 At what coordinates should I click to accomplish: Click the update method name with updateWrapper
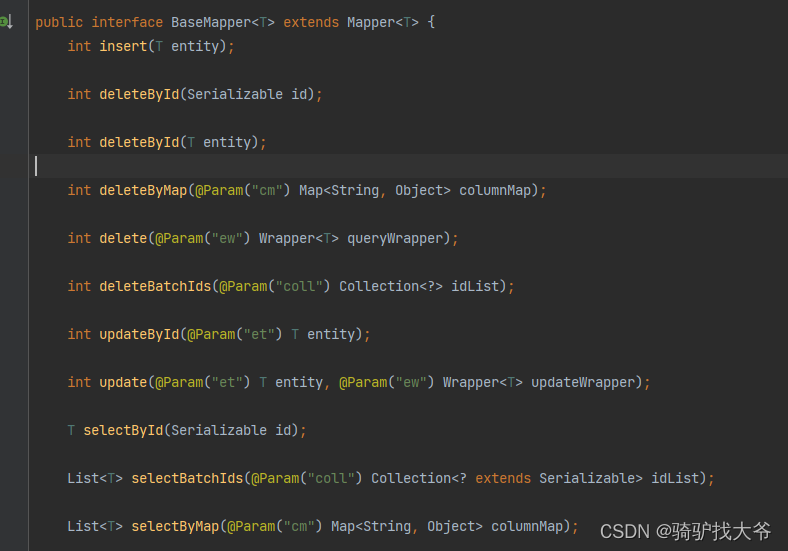[123, 383]
